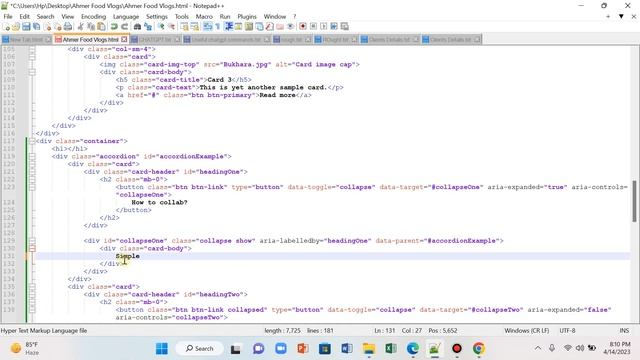Save the current file with Save icon

tap(26, 27)
